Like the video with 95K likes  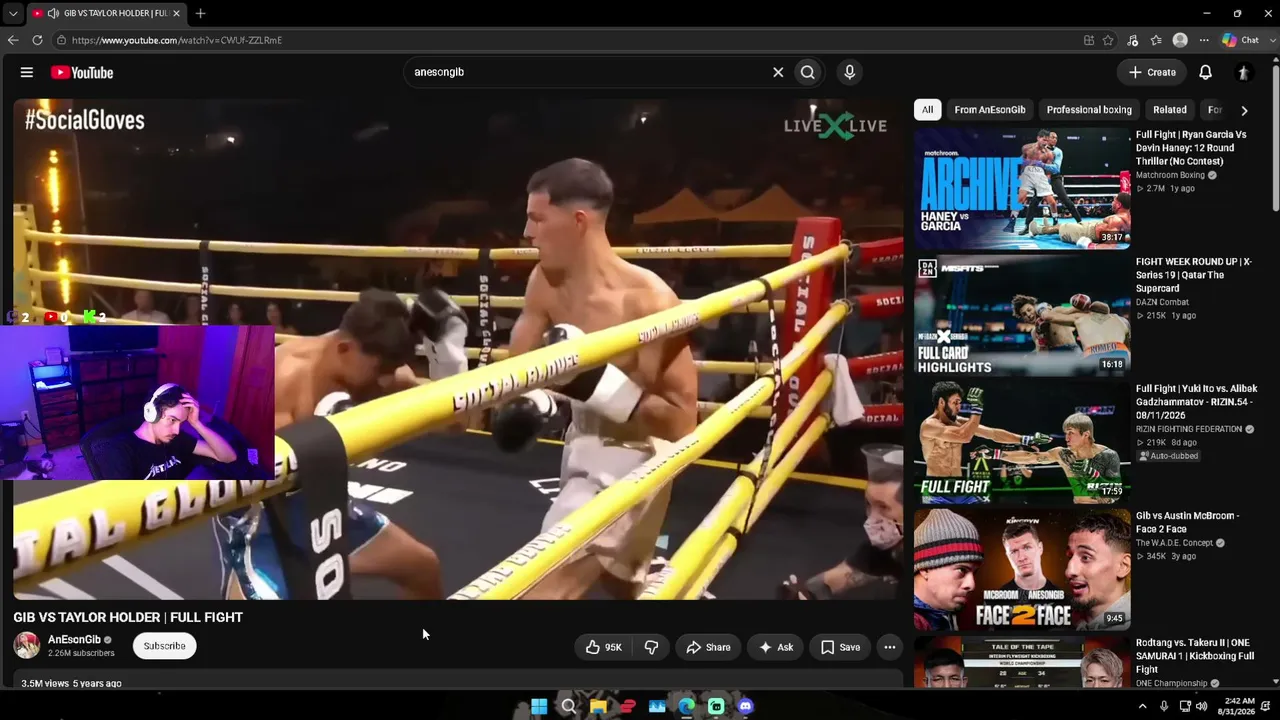point(604,647)
